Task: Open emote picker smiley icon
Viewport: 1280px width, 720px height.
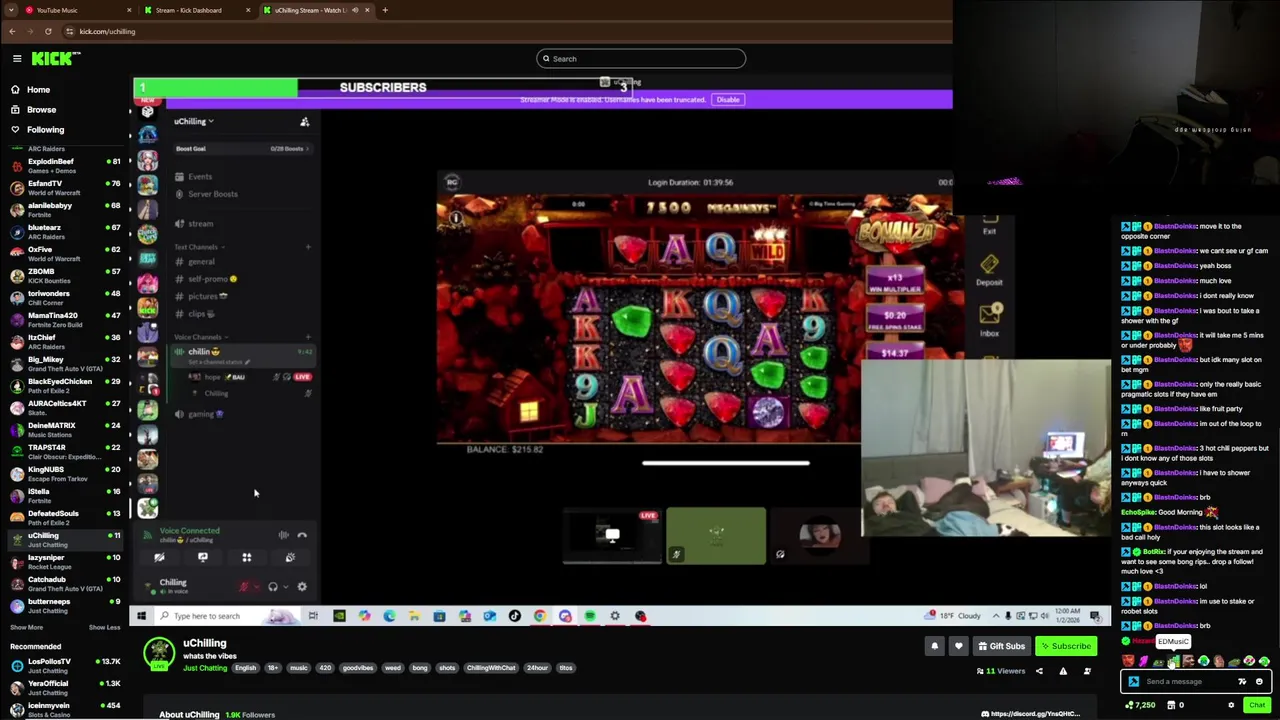Action: tap(1259, 682)
